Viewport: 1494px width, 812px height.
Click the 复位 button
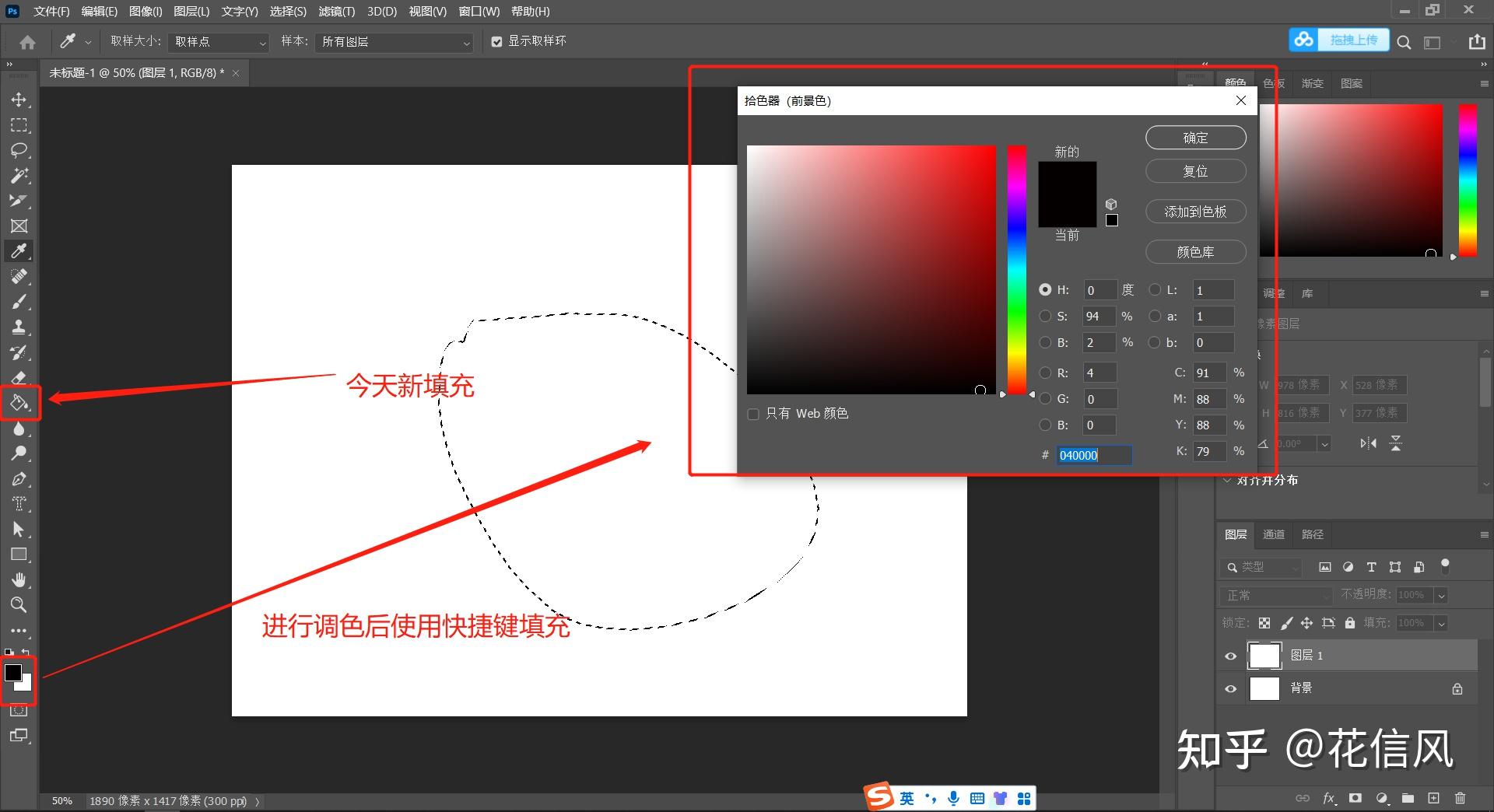coord(1195,171)
